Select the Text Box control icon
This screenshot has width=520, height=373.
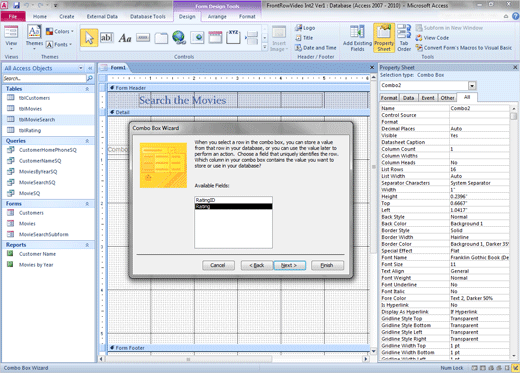click(x=107, y=38)
